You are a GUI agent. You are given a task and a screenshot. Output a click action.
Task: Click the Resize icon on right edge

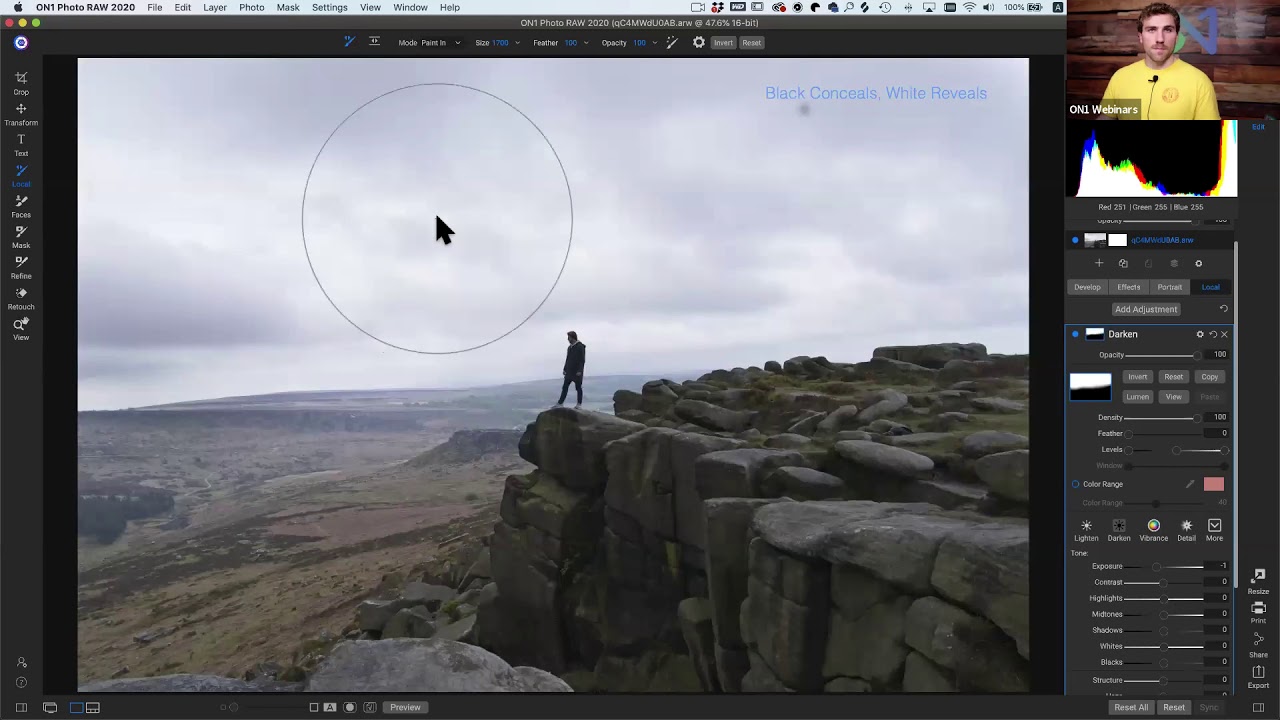pyautogui.click(x=1258, y=581)
